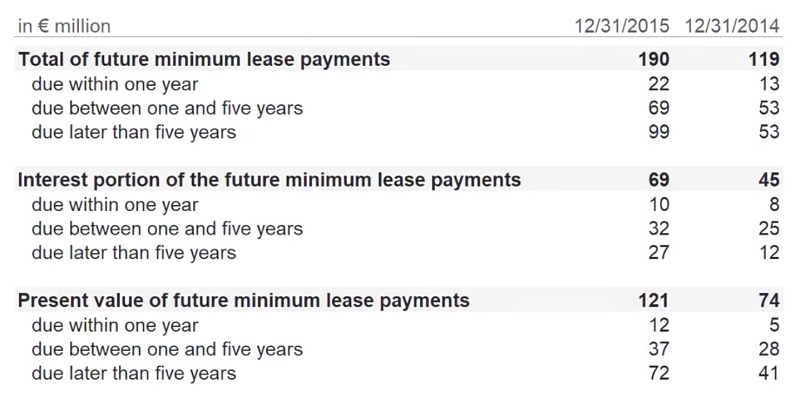Click the value 41 in the 2014 column
Image resolution: width=800 pixels, height=403 pixels.
tap(768, 373)
